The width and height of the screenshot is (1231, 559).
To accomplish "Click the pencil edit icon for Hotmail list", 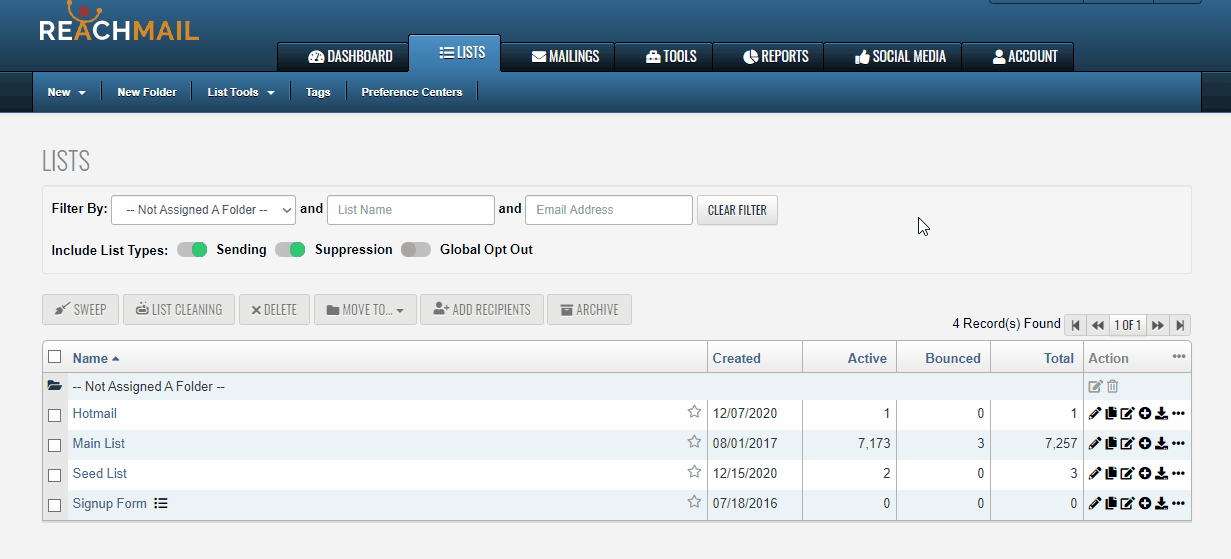I will coord(1095,414).
